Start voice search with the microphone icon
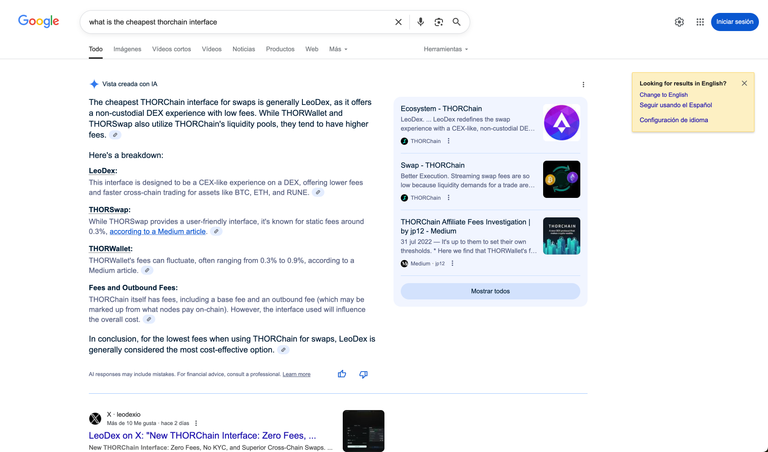Image resolution: width=768 pixels, height=452 pixels. tap(420, 22)
